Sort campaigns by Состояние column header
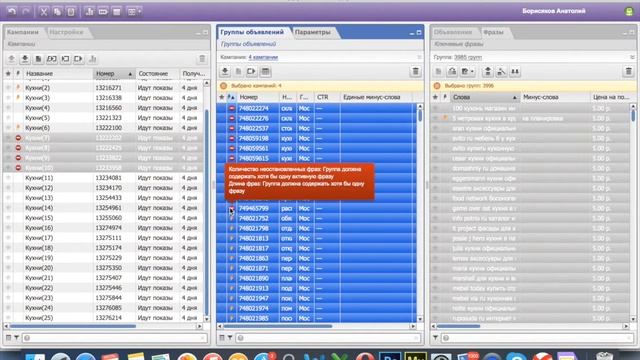Viewport: 640px width, 360px height. point(157,73)
